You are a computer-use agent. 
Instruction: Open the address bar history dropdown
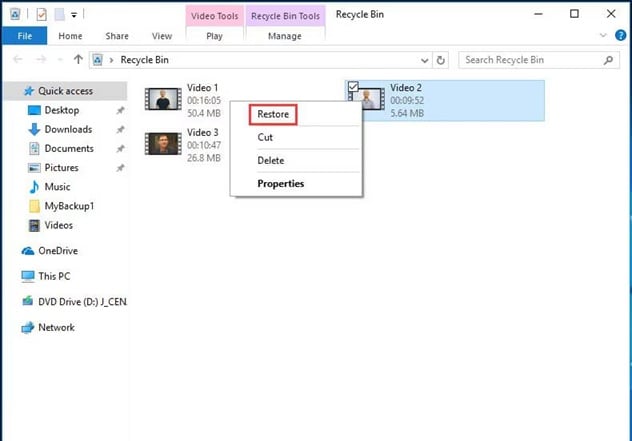[424, 60]
